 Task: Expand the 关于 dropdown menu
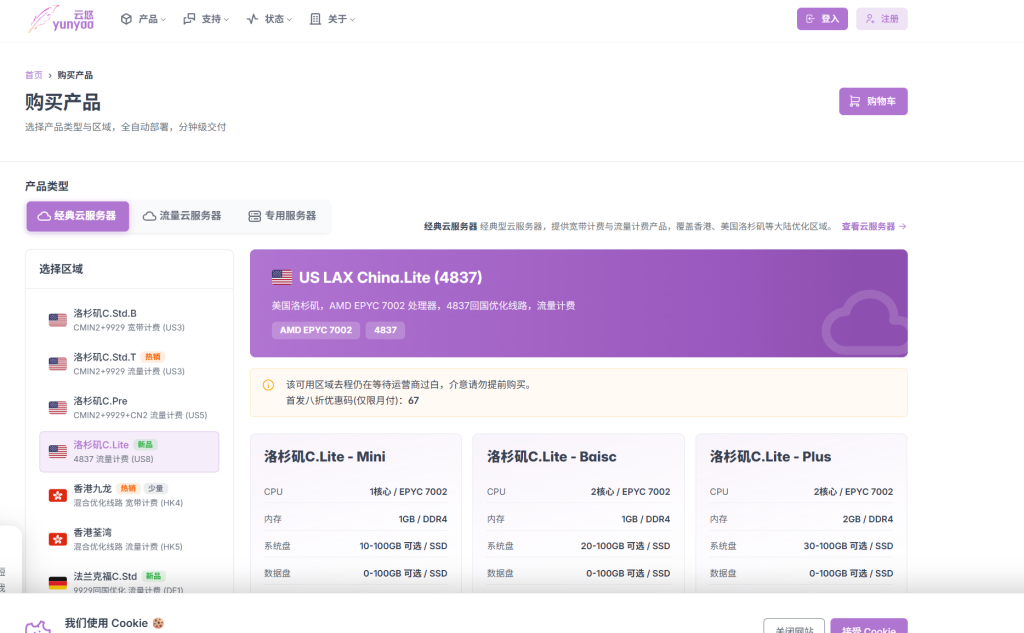click(x=332, y=19)
